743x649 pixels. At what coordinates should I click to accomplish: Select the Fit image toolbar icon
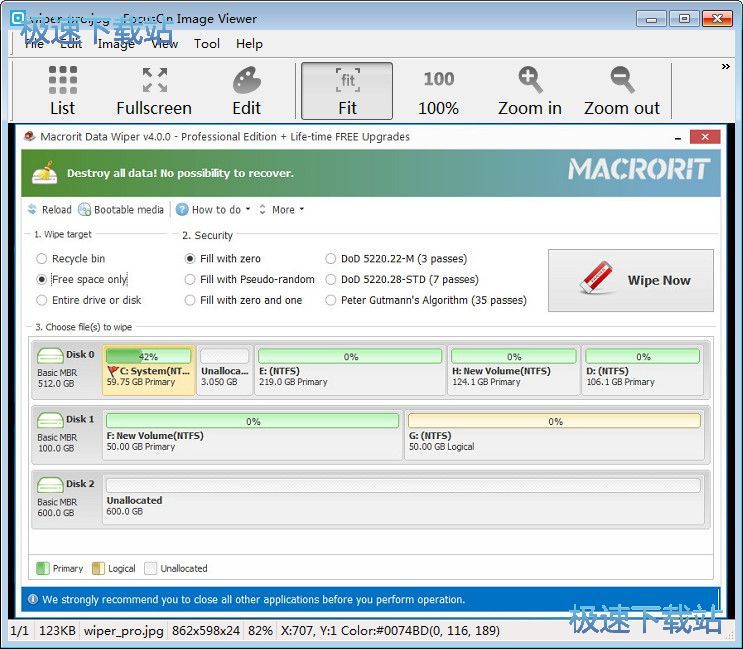tap(347, 81)
